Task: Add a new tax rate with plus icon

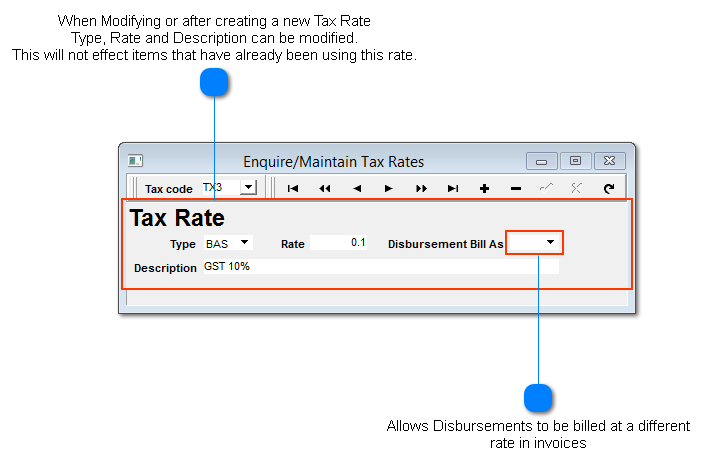Action: 484,188
